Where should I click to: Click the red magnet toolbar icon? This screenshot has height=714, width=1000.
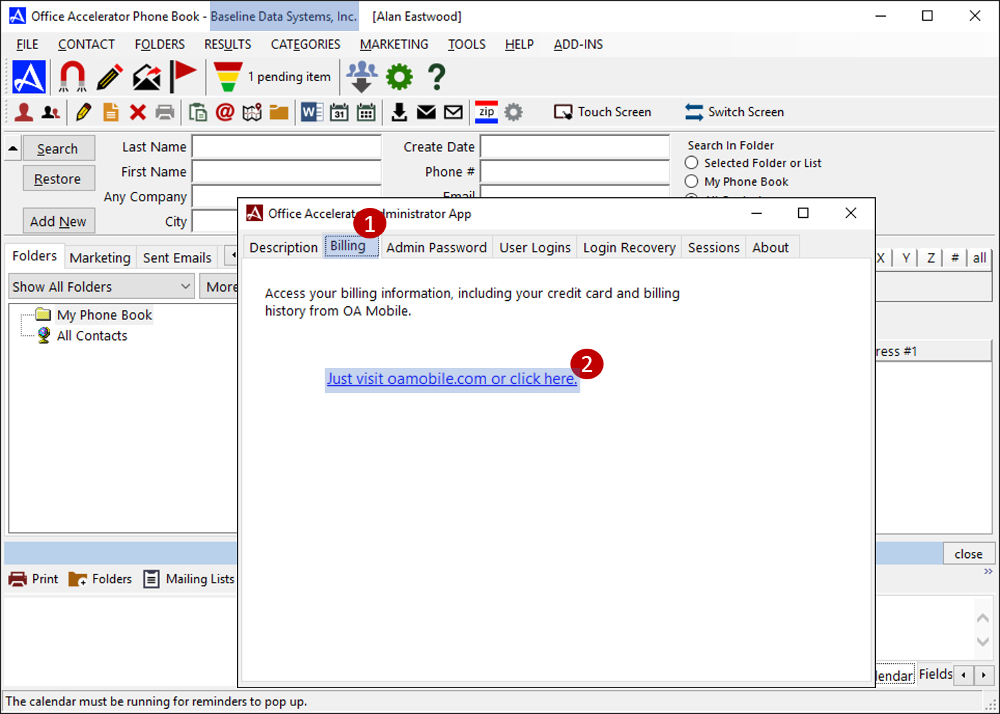pos(71,76)
